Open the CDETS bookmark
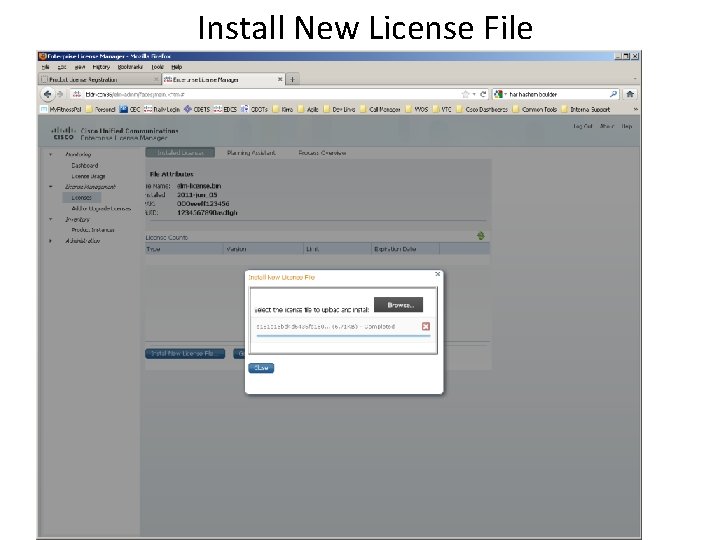Screen dimensions: 720x540 point(197,109)
